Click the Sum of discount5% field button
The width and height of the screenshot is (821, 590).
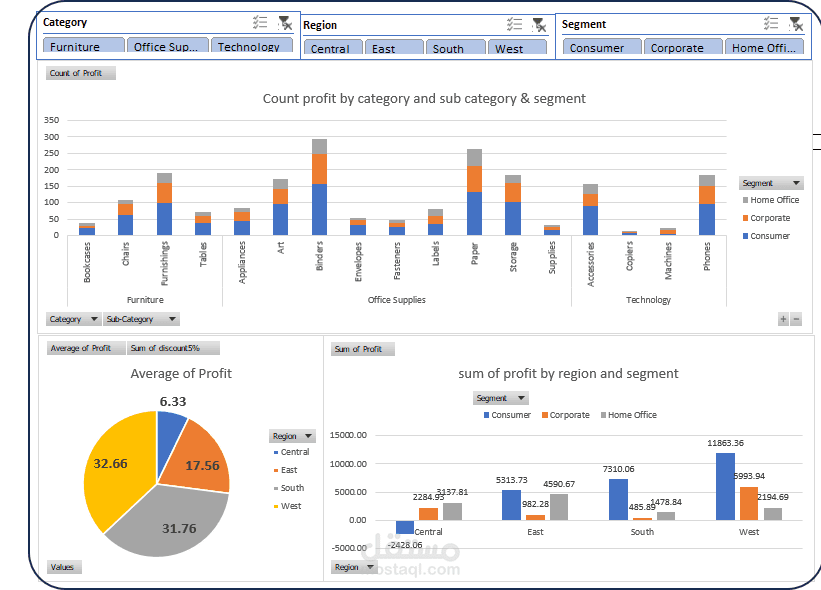click(x=173, y=348)
